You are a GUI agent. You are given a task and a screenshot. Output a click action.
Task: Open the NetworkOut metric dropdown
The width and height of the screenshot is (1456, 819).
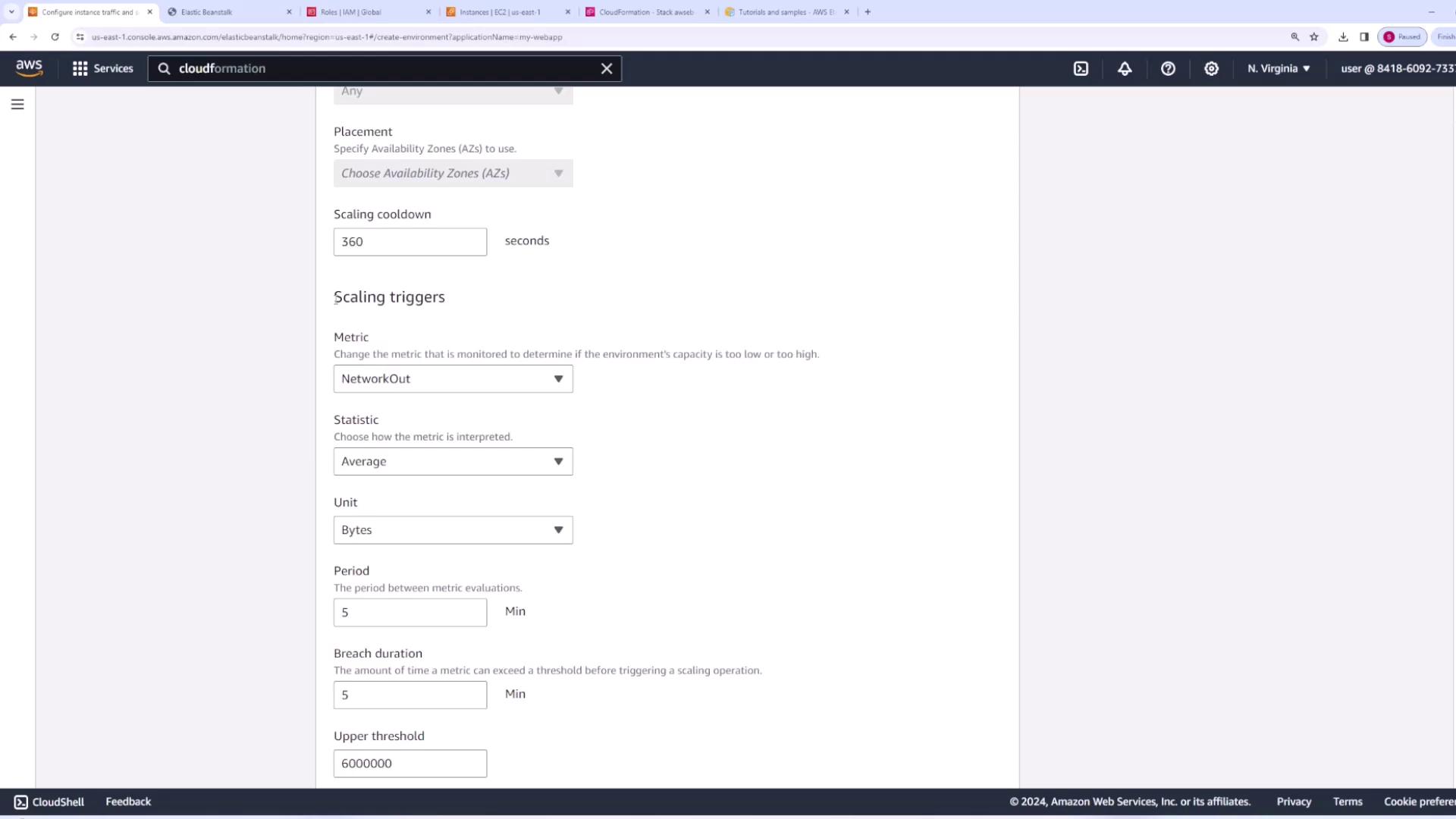[x=453, y=378]
